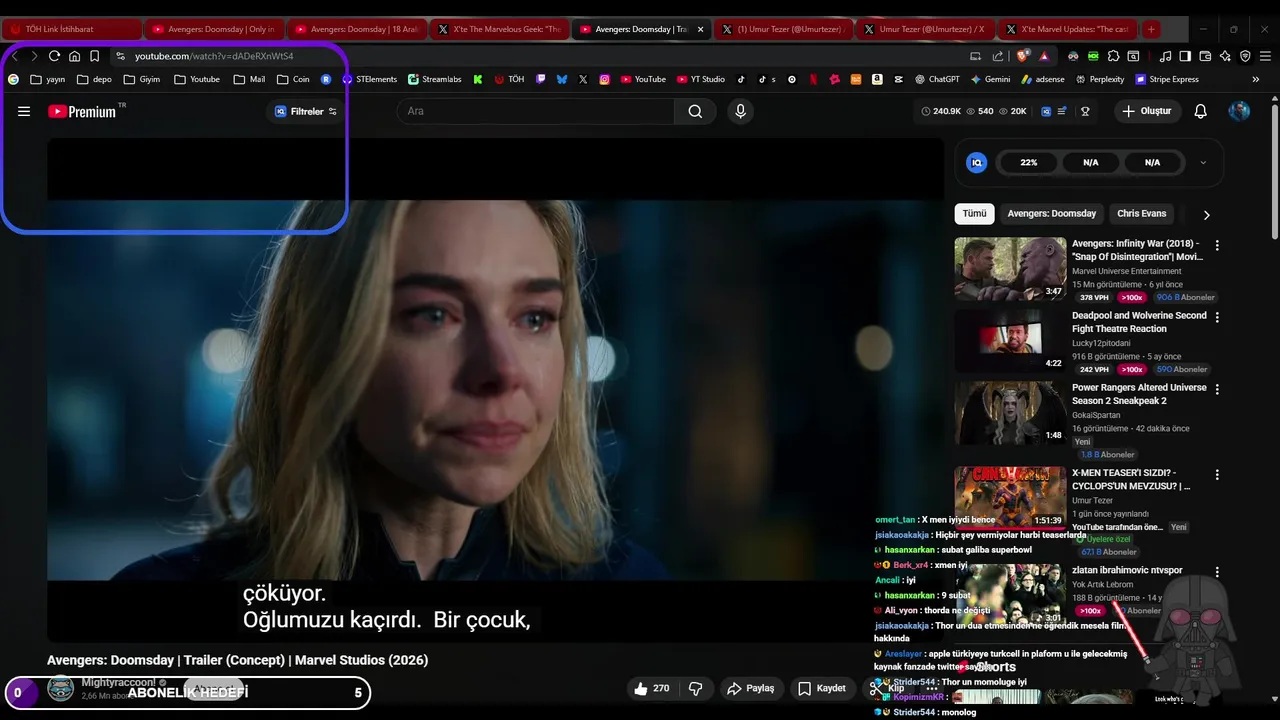The image size is (1280, 720).
Task: Open the Brave Rewards triangle icon
Action: tap(1044, 56)
